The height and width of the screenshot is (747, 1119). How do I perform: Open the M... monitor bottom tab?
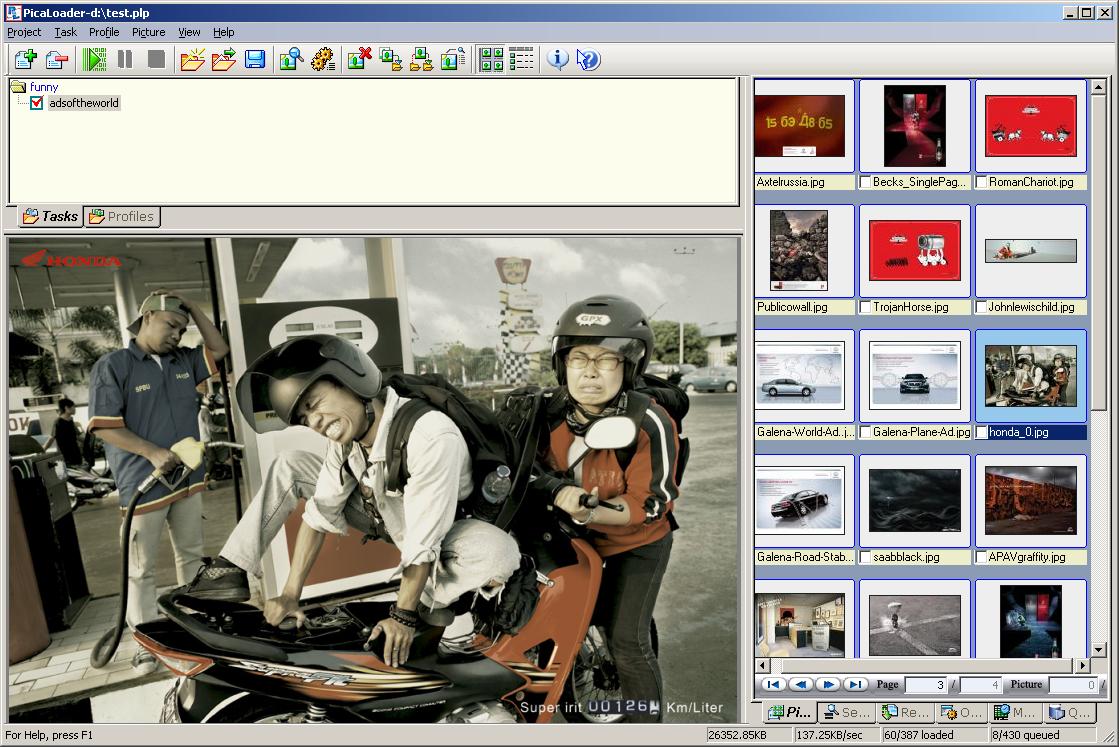point(1015,712)
